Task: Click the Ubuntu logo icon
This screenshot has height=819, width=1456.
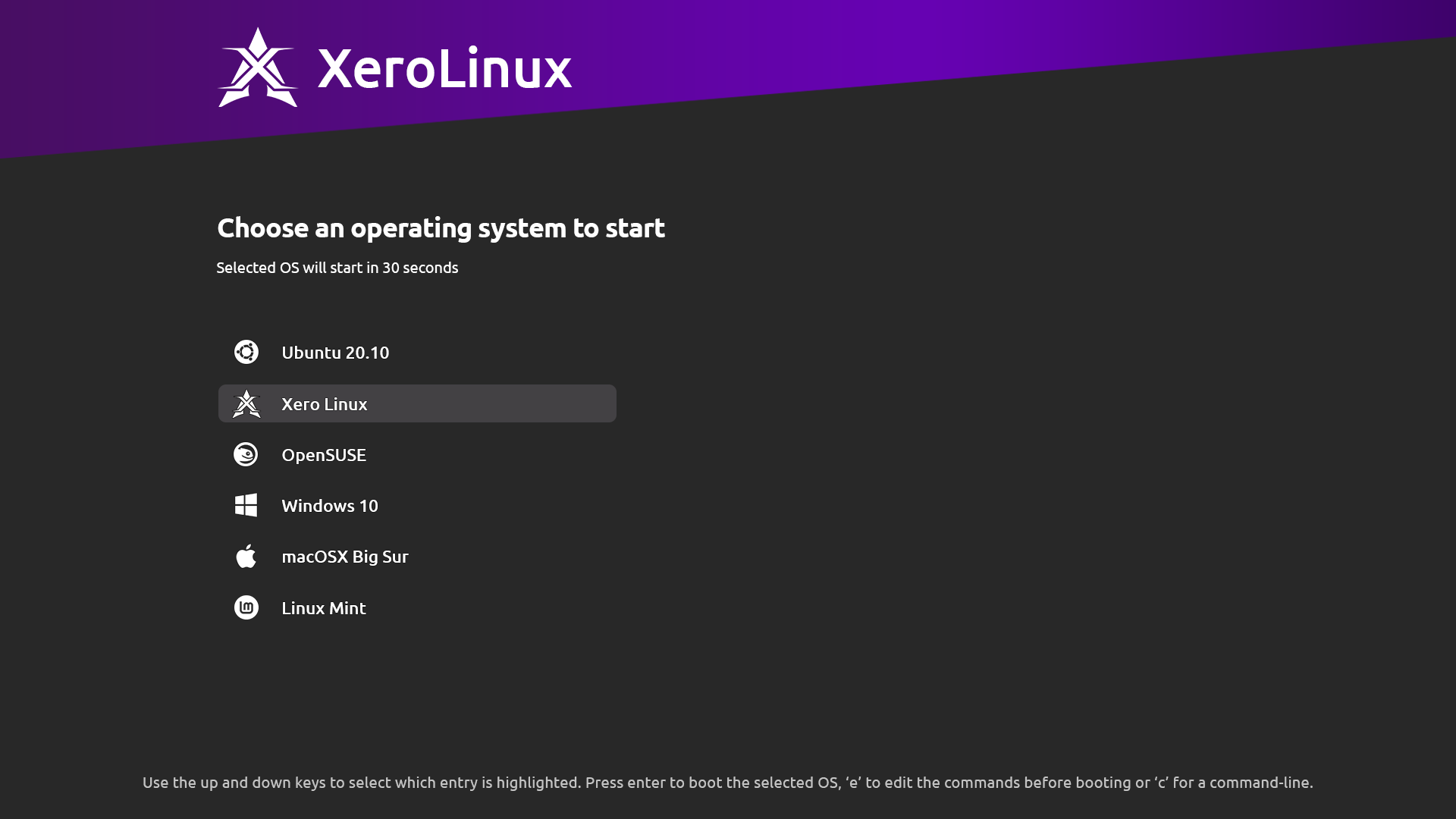Action: [246, 352]
